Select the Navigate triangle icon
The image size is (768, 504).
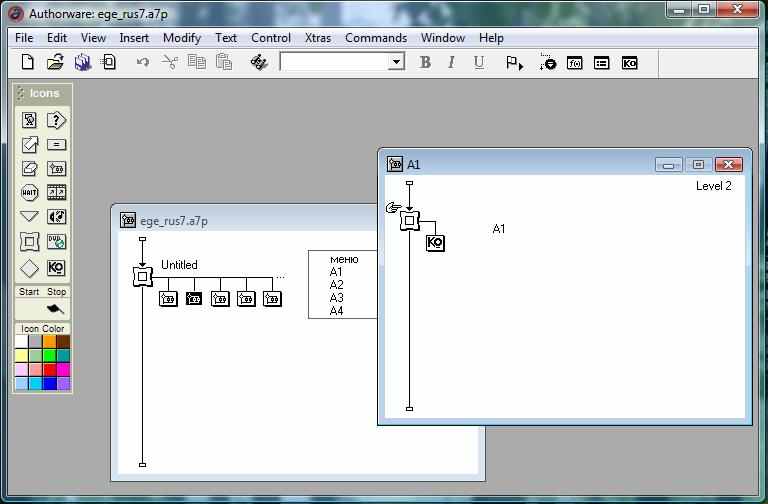click(29, 216)
